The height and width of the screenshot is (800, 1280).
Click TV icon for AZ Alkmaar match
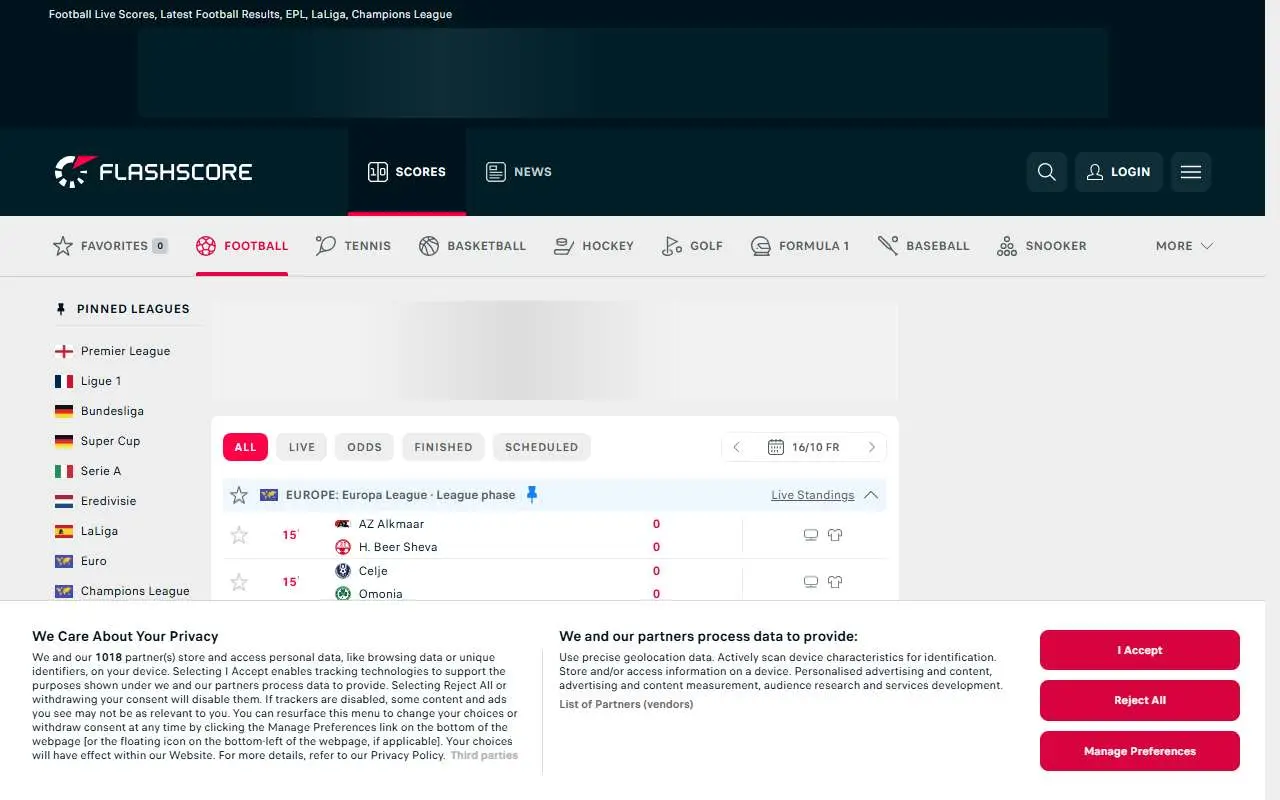(x=811, y=535)
